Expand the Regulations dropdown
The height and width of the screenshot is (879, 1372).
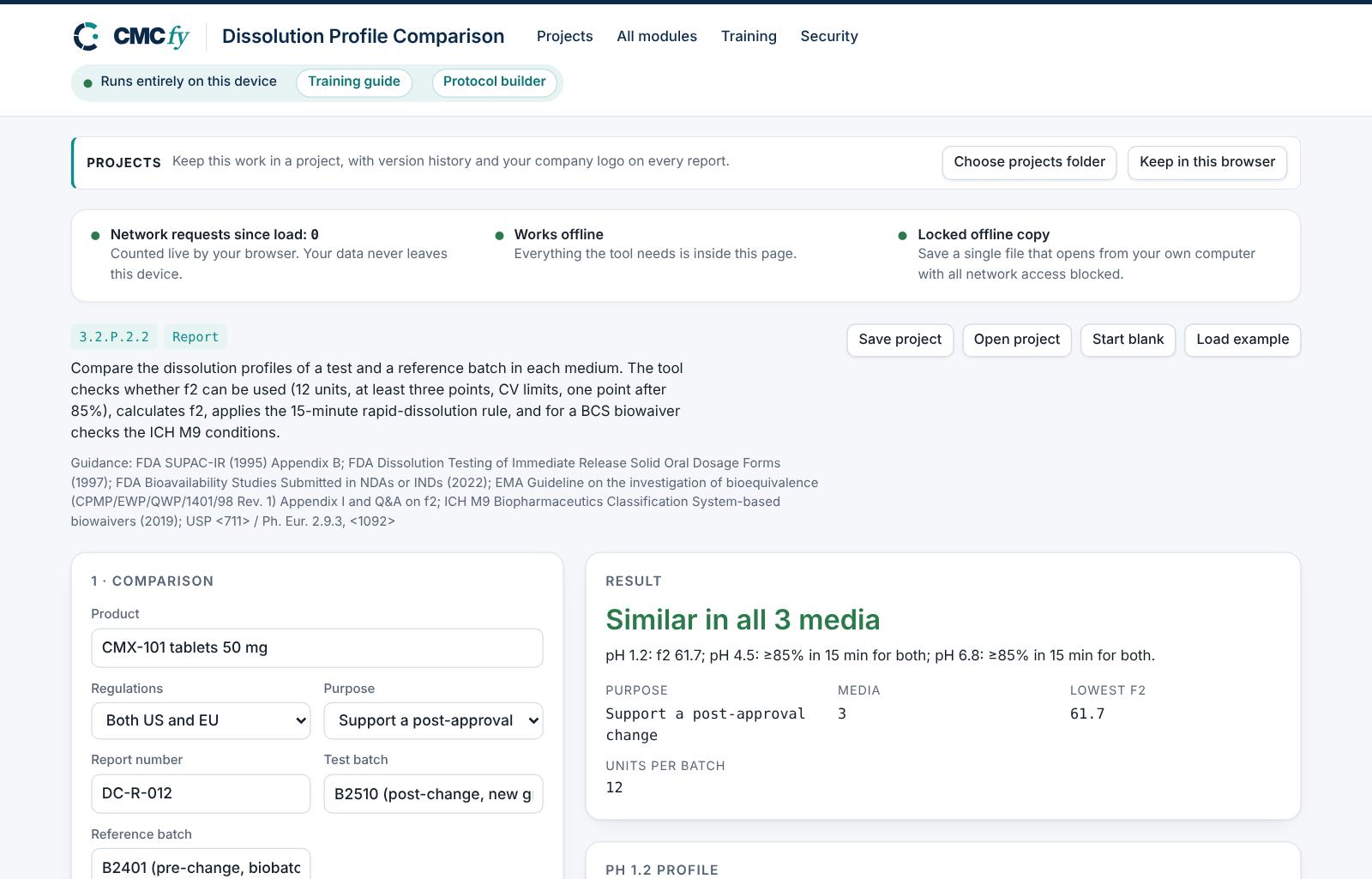(x=201, y=720)
